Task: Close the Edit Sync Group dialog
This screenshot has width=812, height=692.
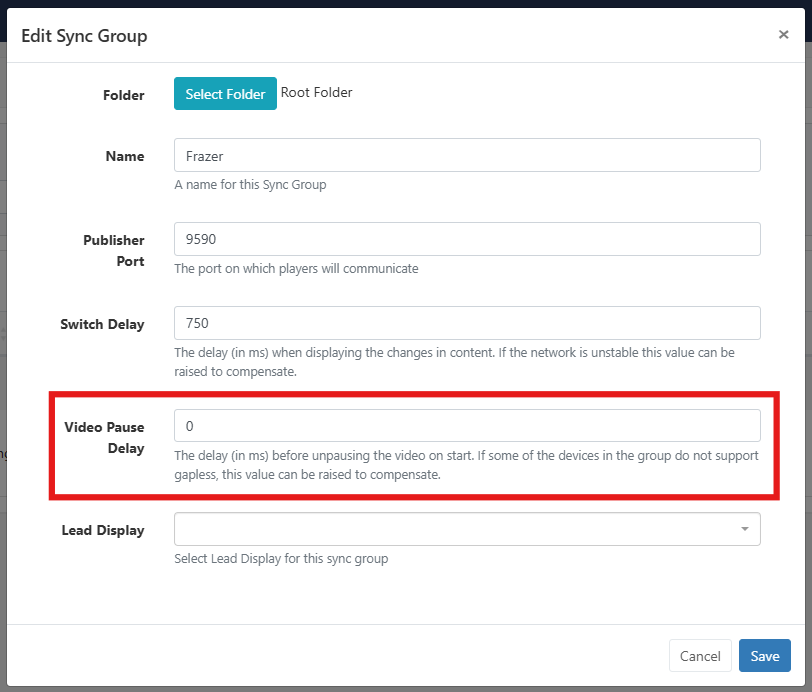Action: pos(783,35)
